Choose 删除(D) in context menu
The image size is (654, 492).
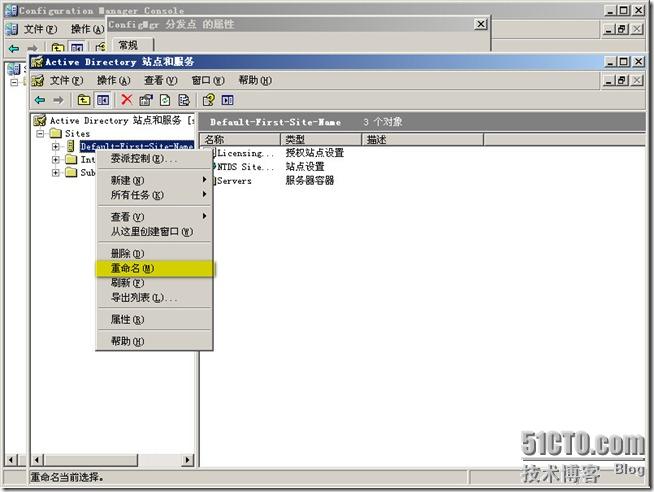[x=154, y=254]
